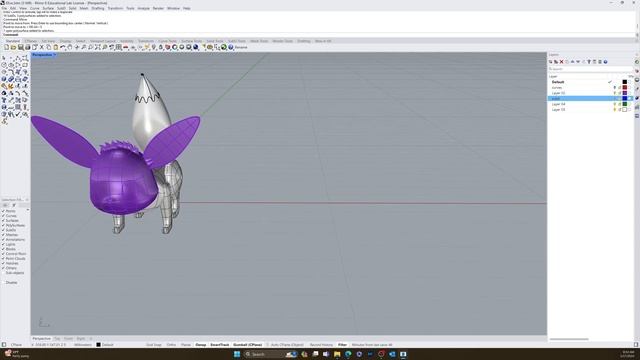This screenshot has width=640, height=360.
Task: Click the Layers panel help icon
Action: (x=606, y=62)
